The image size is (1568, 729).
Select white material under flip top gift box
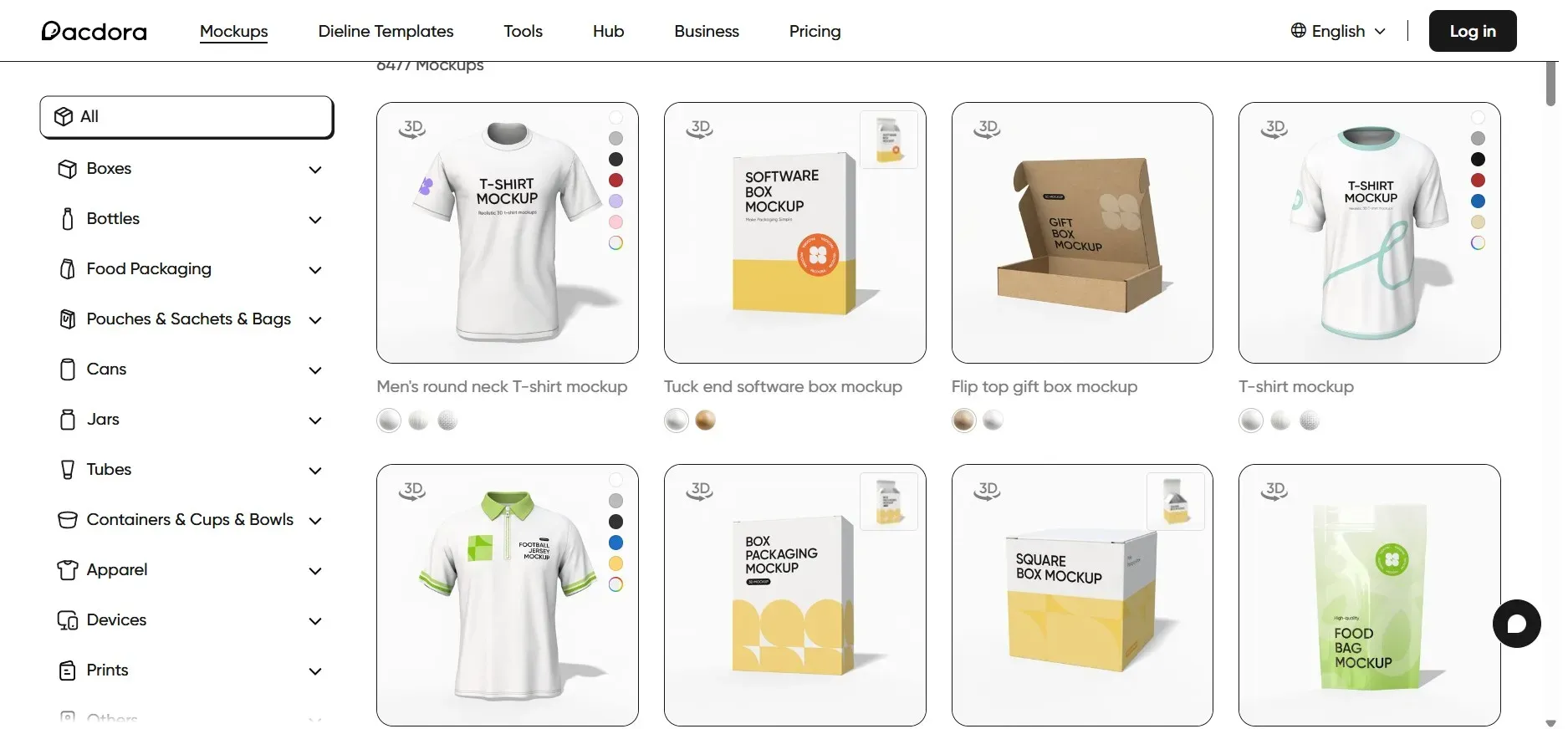coord(993,421)
